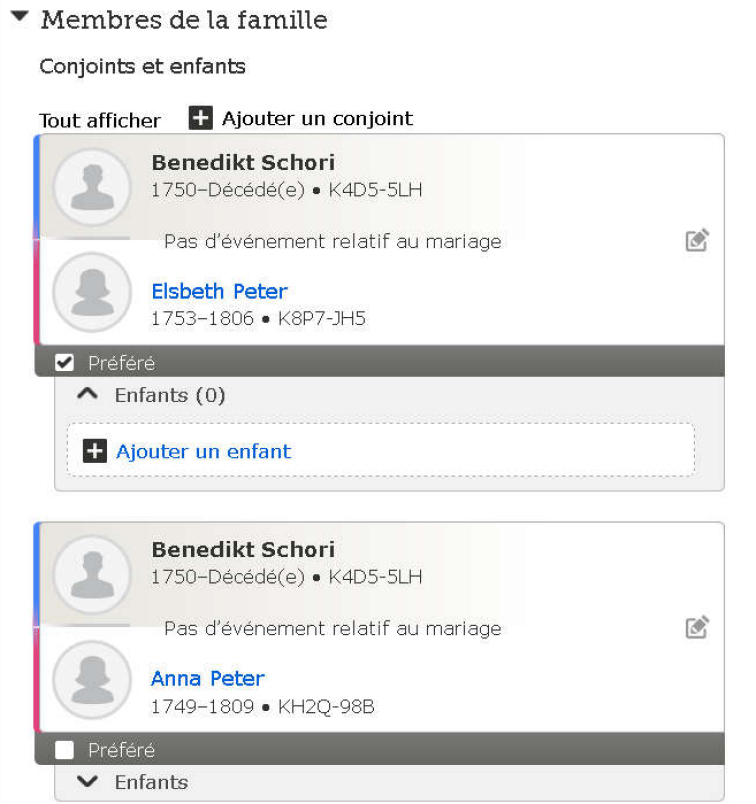This screenshot has width=756, height=804.
Task: Select first Benedikt Schori name
Action: tap(243, 162)
